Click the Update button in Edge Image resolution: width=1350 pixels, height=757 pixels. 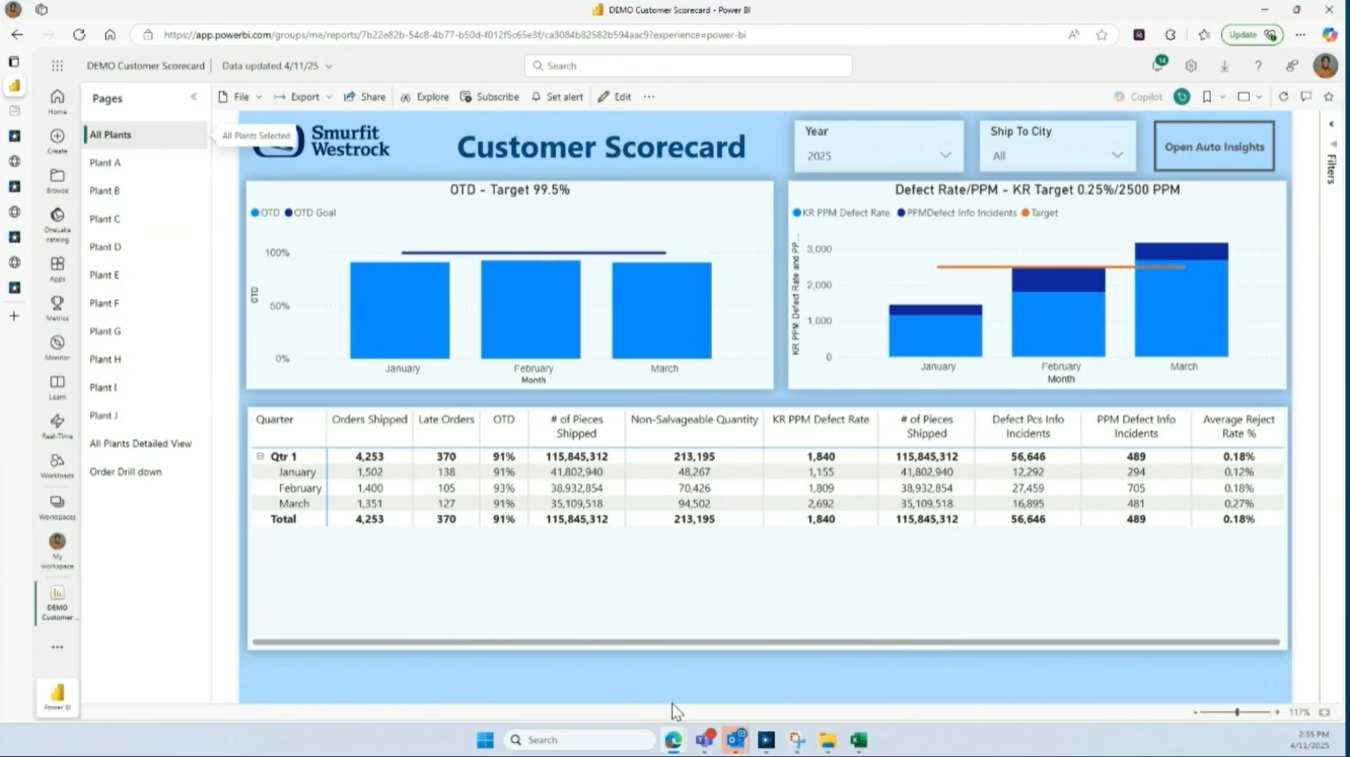click(1251, 34)
